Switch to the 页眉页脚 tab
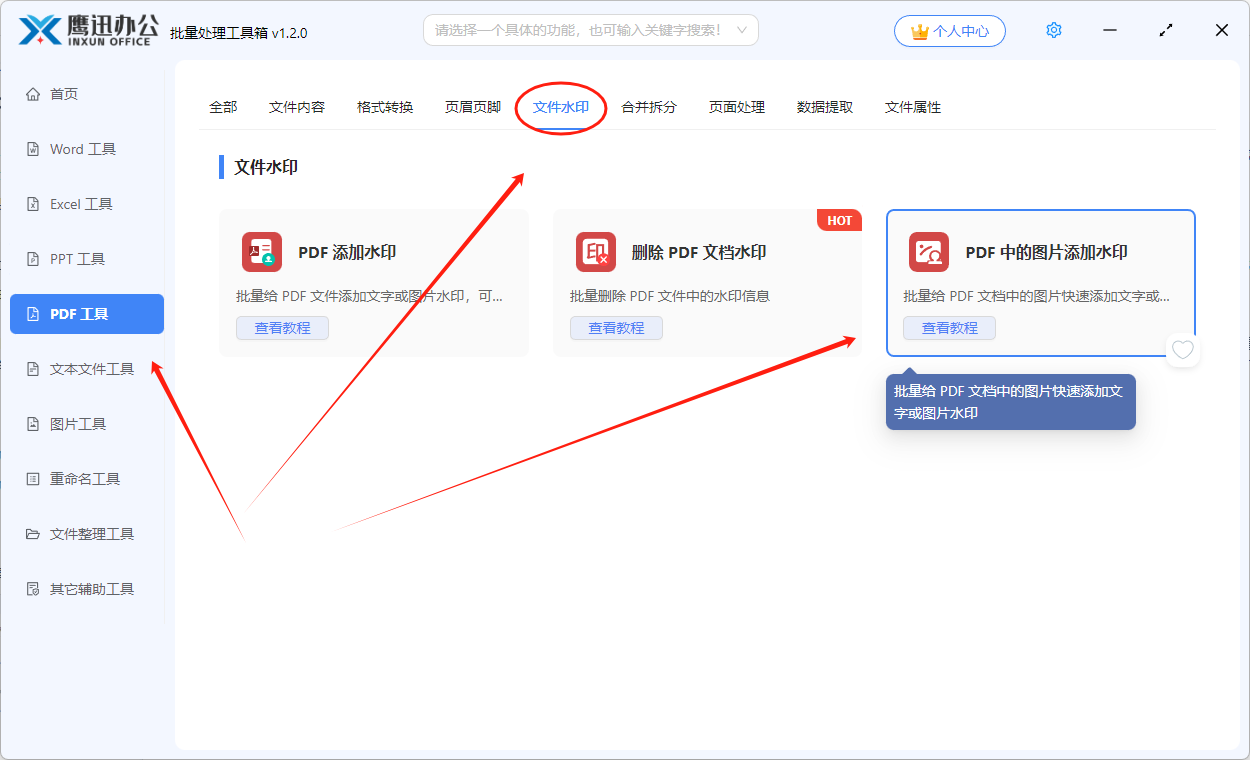Viewport: 1250px width, 760px height. click(x=473, y=107)
